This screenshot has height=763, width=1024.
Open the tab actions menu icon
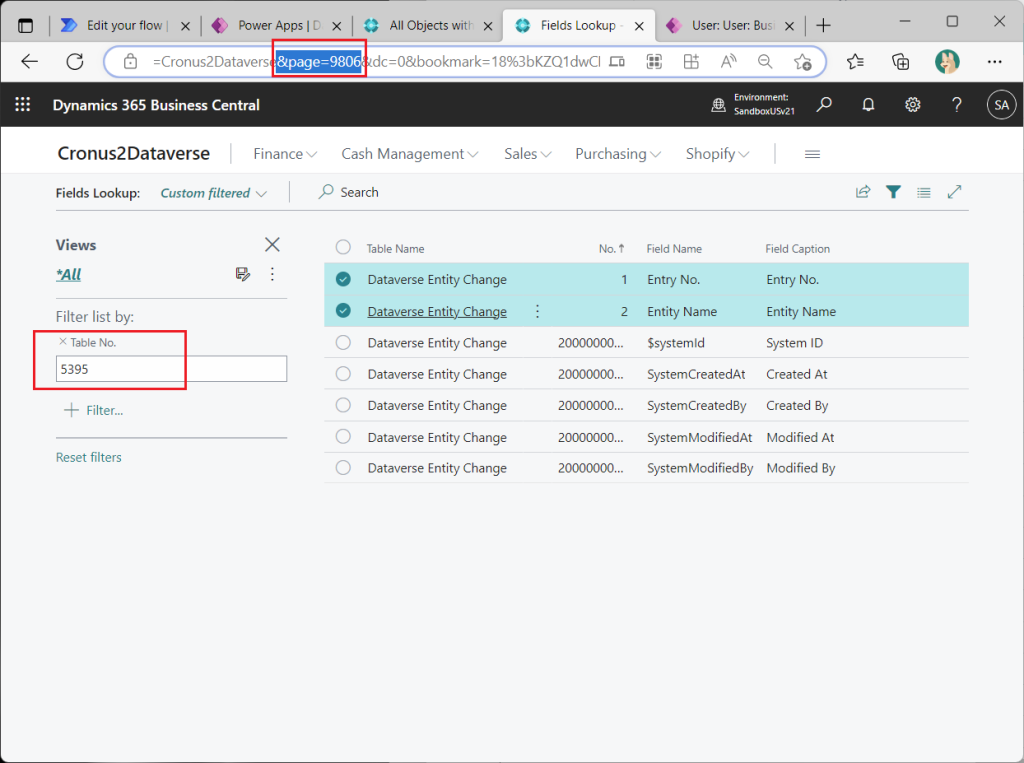[25, 25]
